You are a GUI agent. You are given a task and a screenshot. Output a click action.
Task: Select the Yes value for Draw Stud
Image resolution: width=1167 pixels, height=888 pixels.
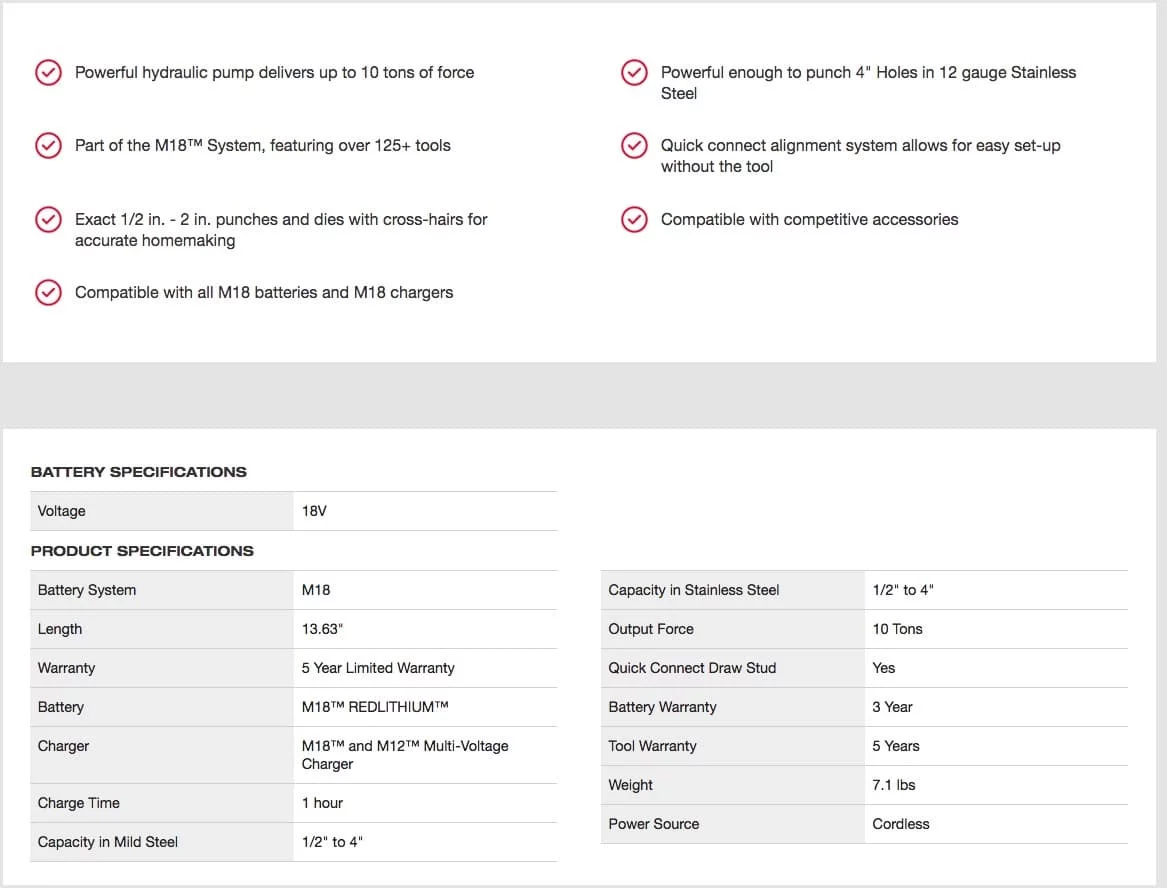click(883, 668)
